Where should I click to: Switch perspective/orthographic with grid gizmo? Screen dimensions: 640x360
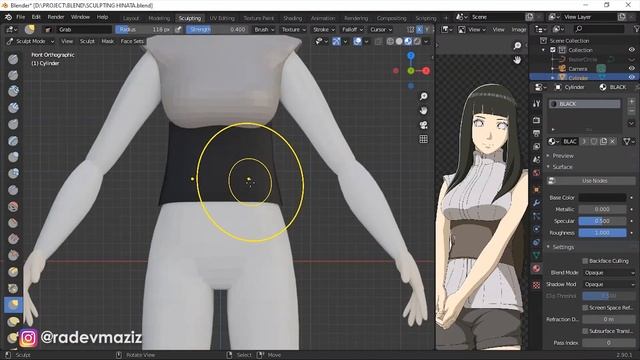[x=424, y=139]
